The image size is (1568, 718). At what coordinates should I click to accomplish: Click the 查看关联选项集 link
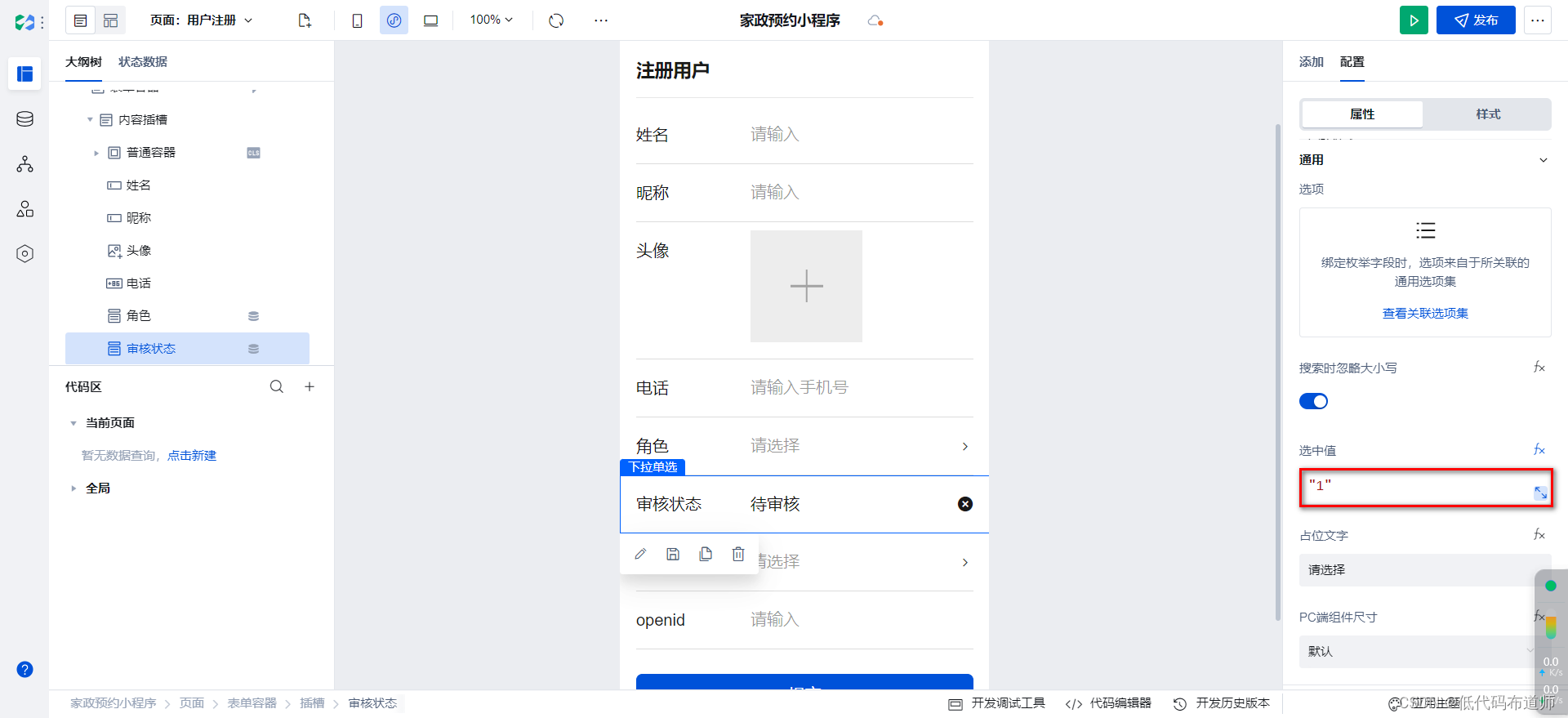click(x=1425, y=314)
